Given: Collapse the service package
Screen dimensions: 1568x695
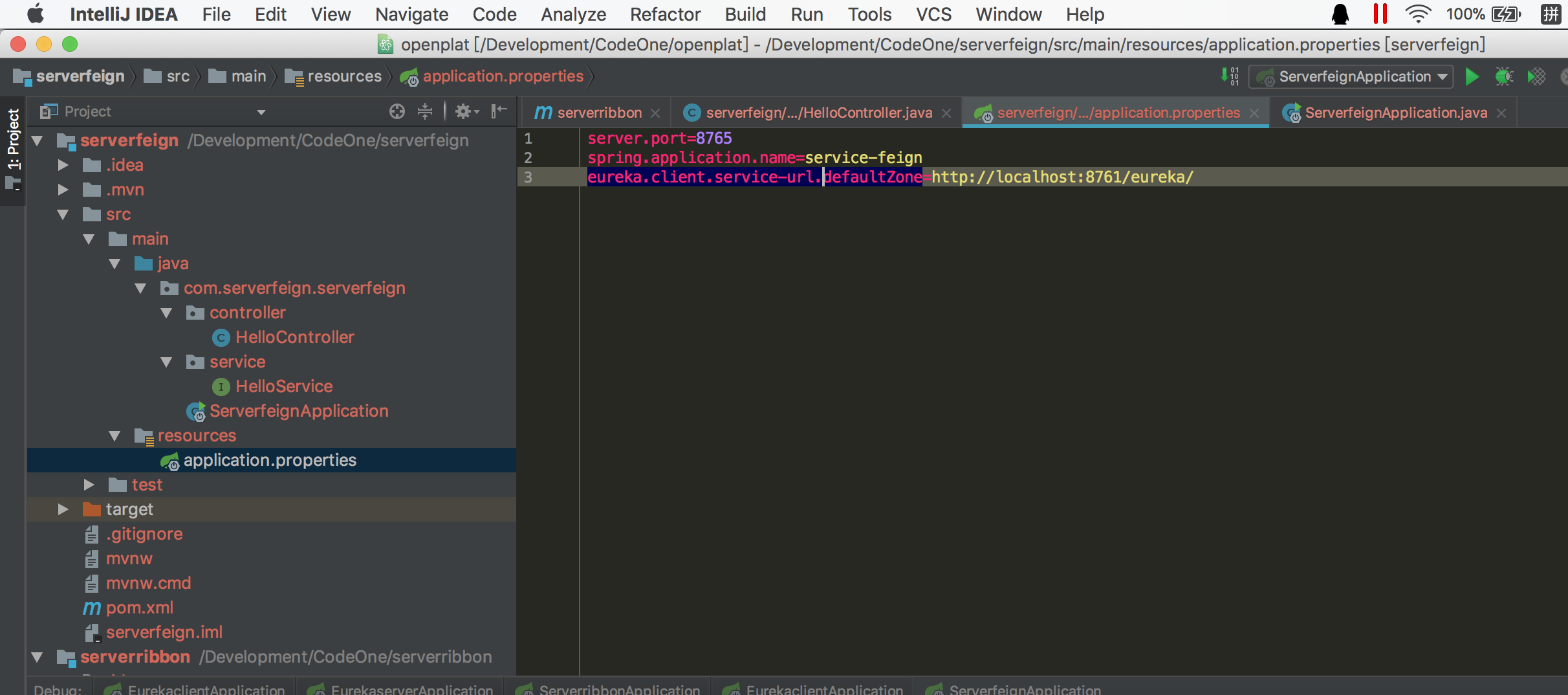Looking at the screenshot, I should pos(166,362).
